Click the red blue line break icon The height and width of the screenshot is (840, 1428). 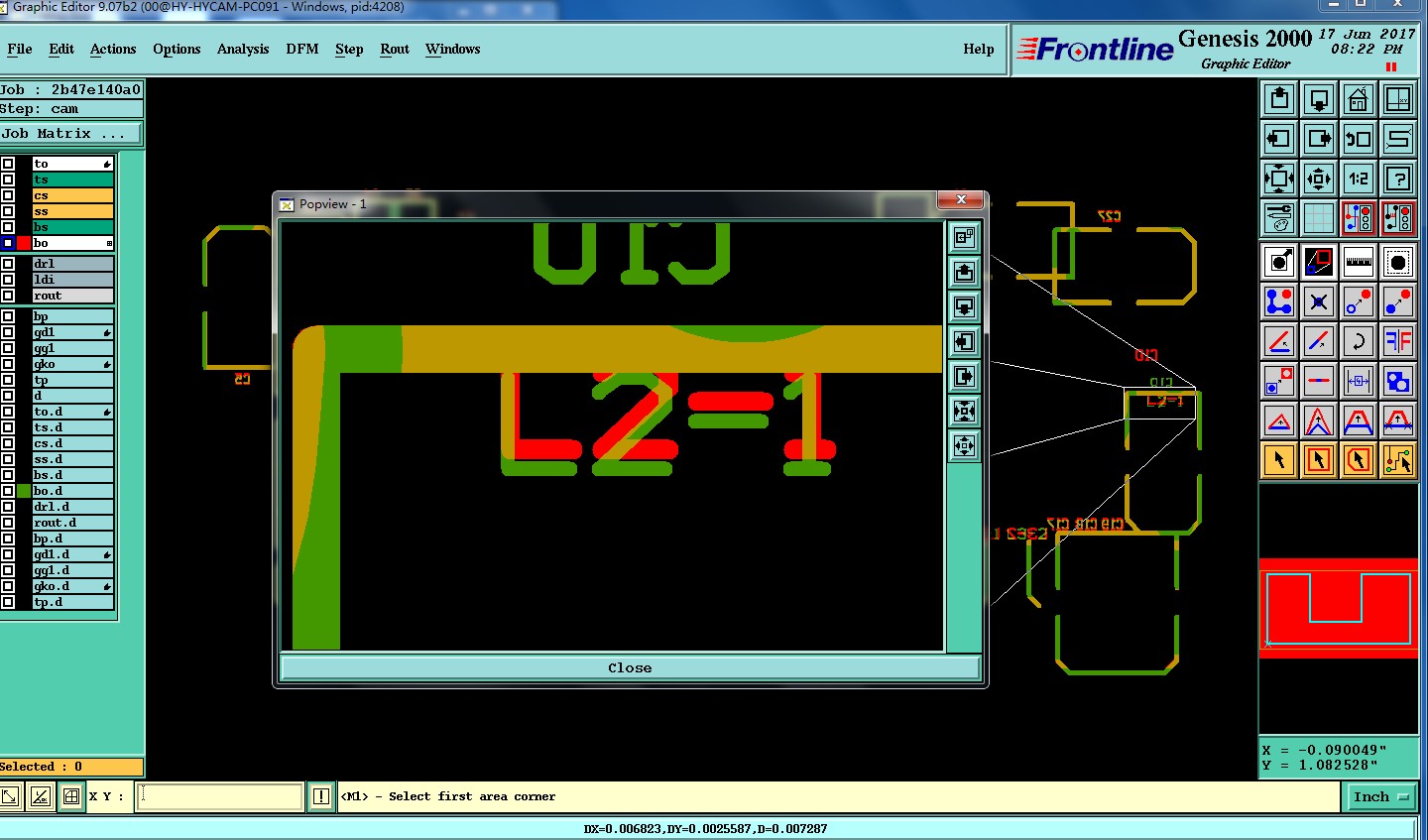[1319, 382]
